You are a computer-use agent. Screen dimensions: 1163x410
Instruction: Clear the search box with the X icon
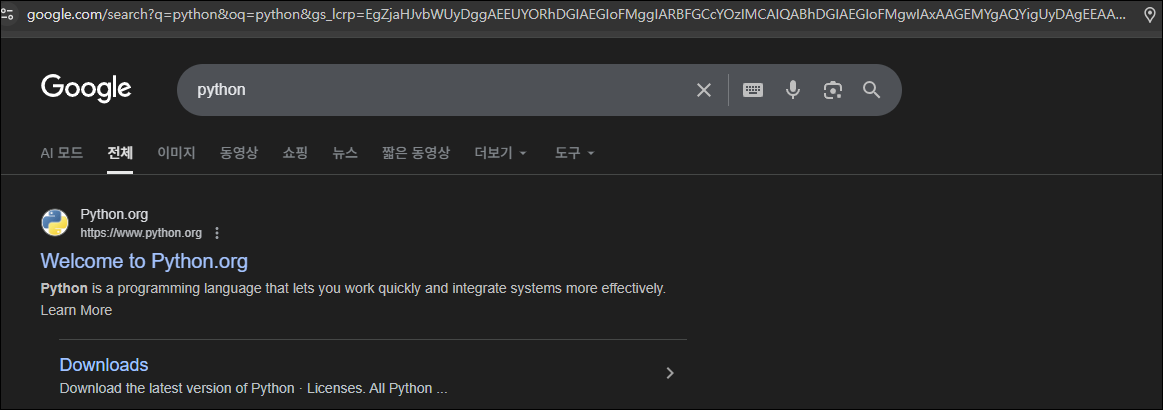(x=703, y=90)
